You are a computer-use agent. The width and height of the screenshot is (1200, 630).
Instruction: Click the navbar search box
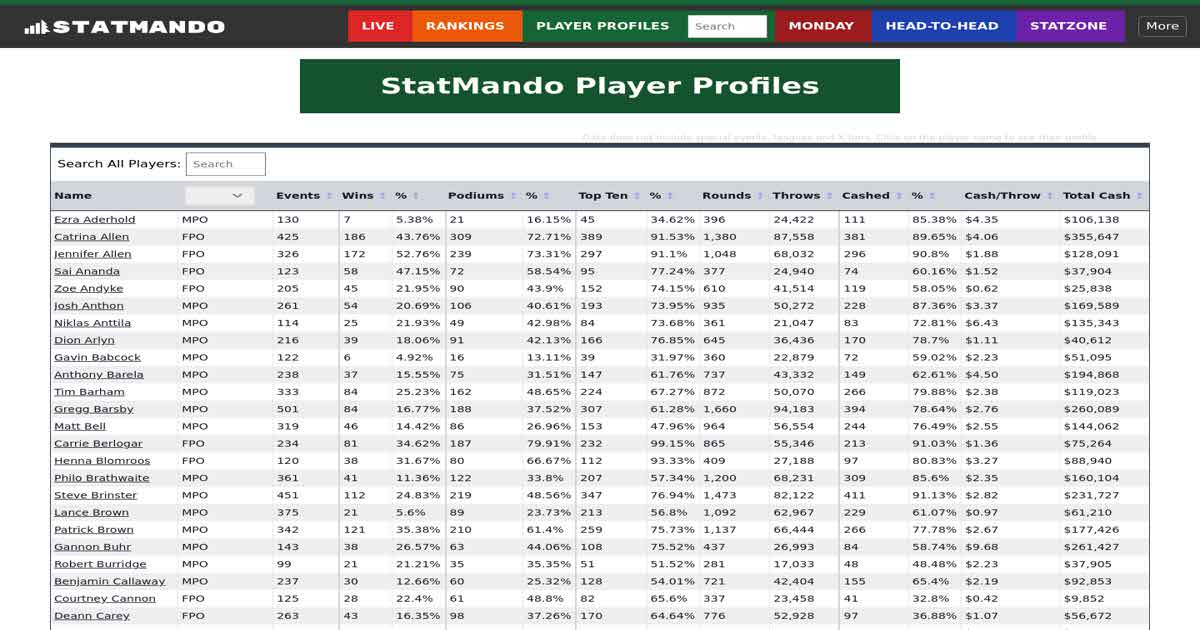coord(729,25)
